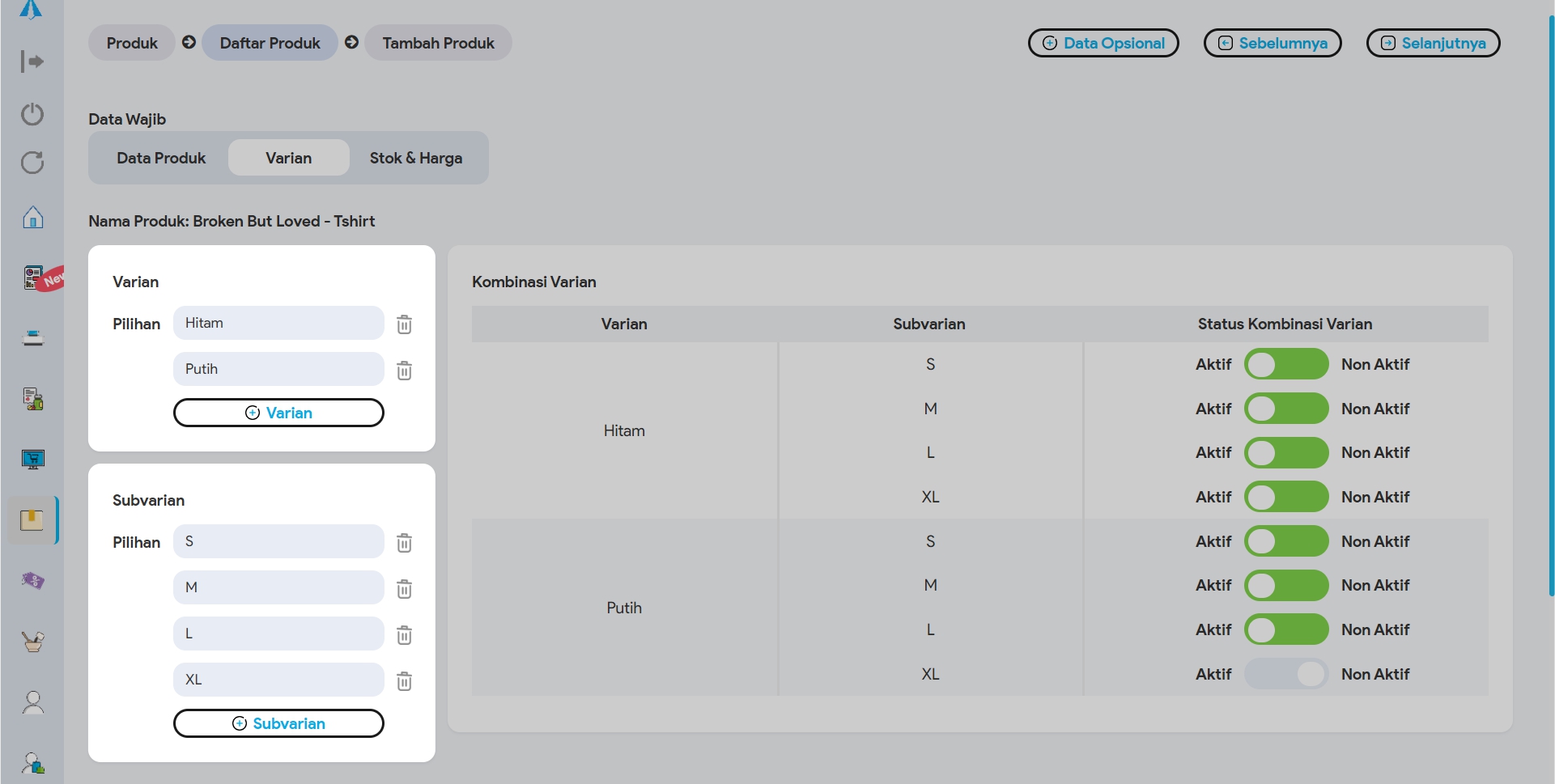
Task: Switch to the Stok & Harga tab
Action: [416, 158]
